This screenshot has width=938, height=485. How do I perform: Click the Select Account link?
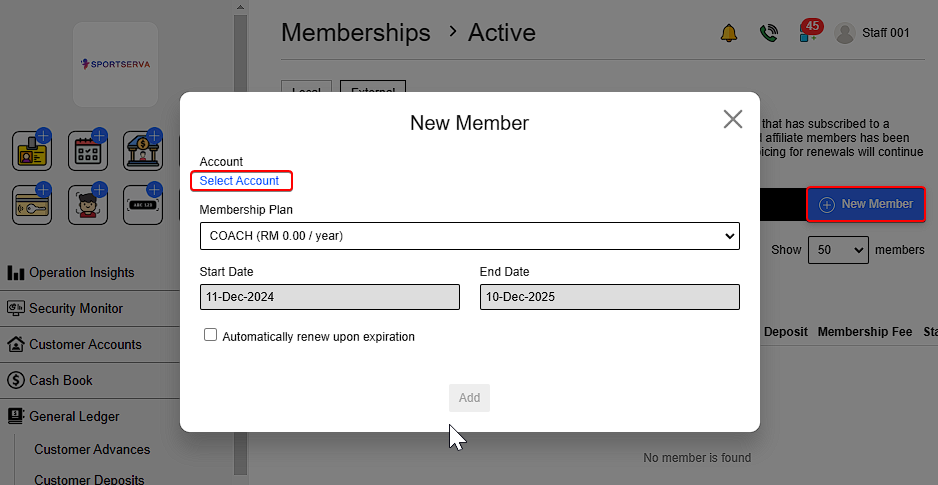click(240, 181)
